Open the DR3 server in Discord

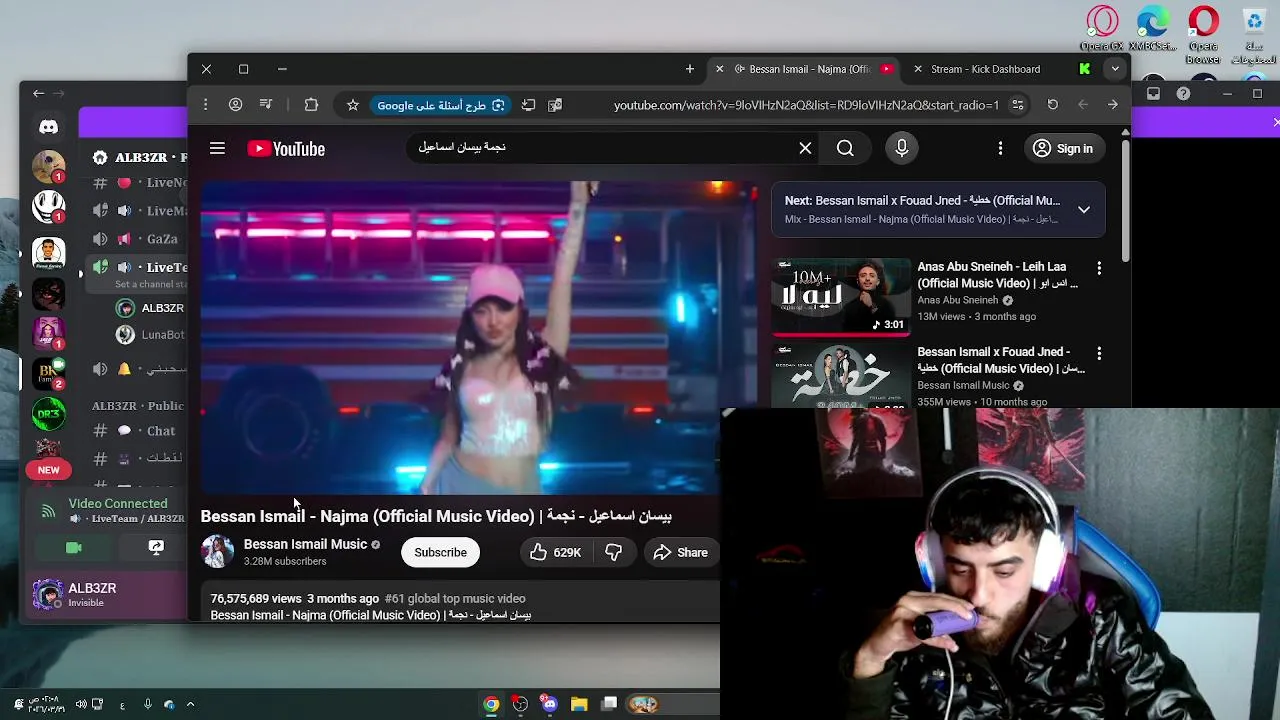click(x=48, y=413)
